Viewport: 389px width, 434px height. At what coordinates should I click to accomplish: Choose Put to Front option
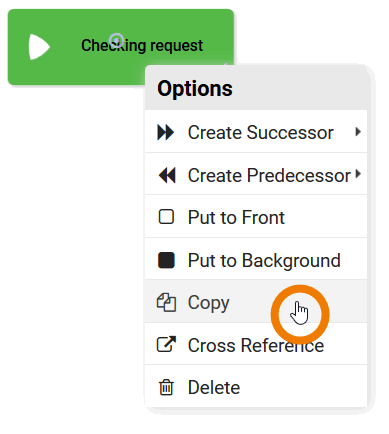pos(256,217)
